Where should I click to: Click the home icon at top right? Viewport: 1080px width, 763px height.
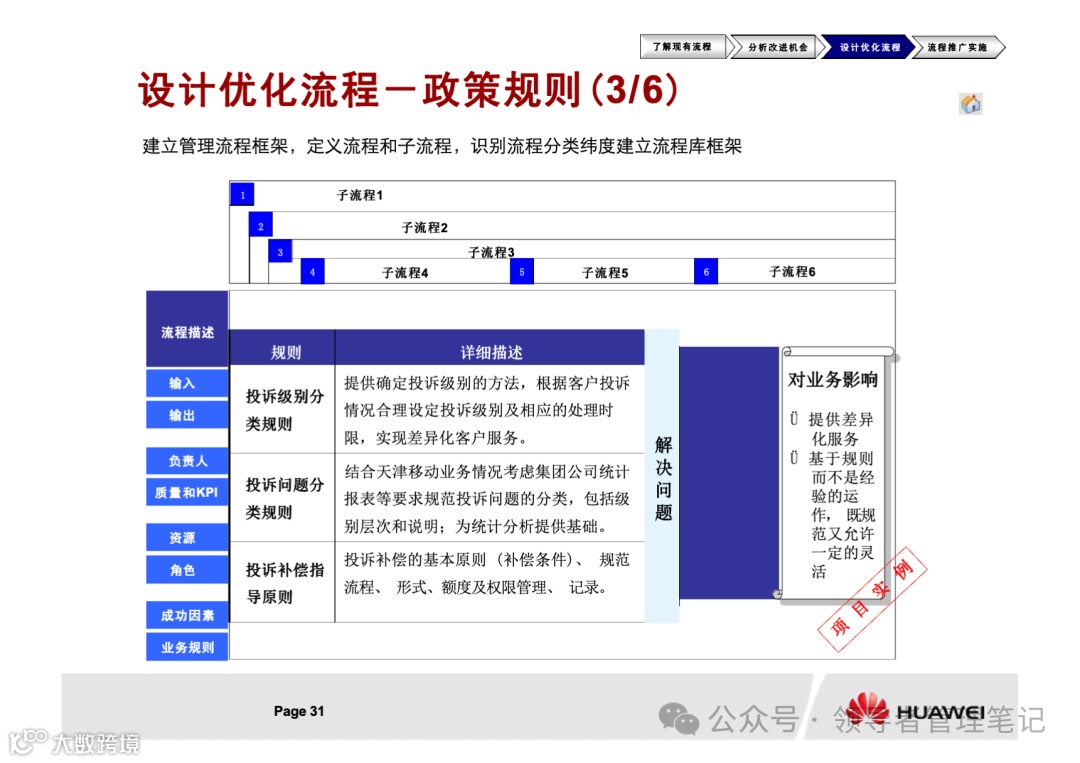970,104
